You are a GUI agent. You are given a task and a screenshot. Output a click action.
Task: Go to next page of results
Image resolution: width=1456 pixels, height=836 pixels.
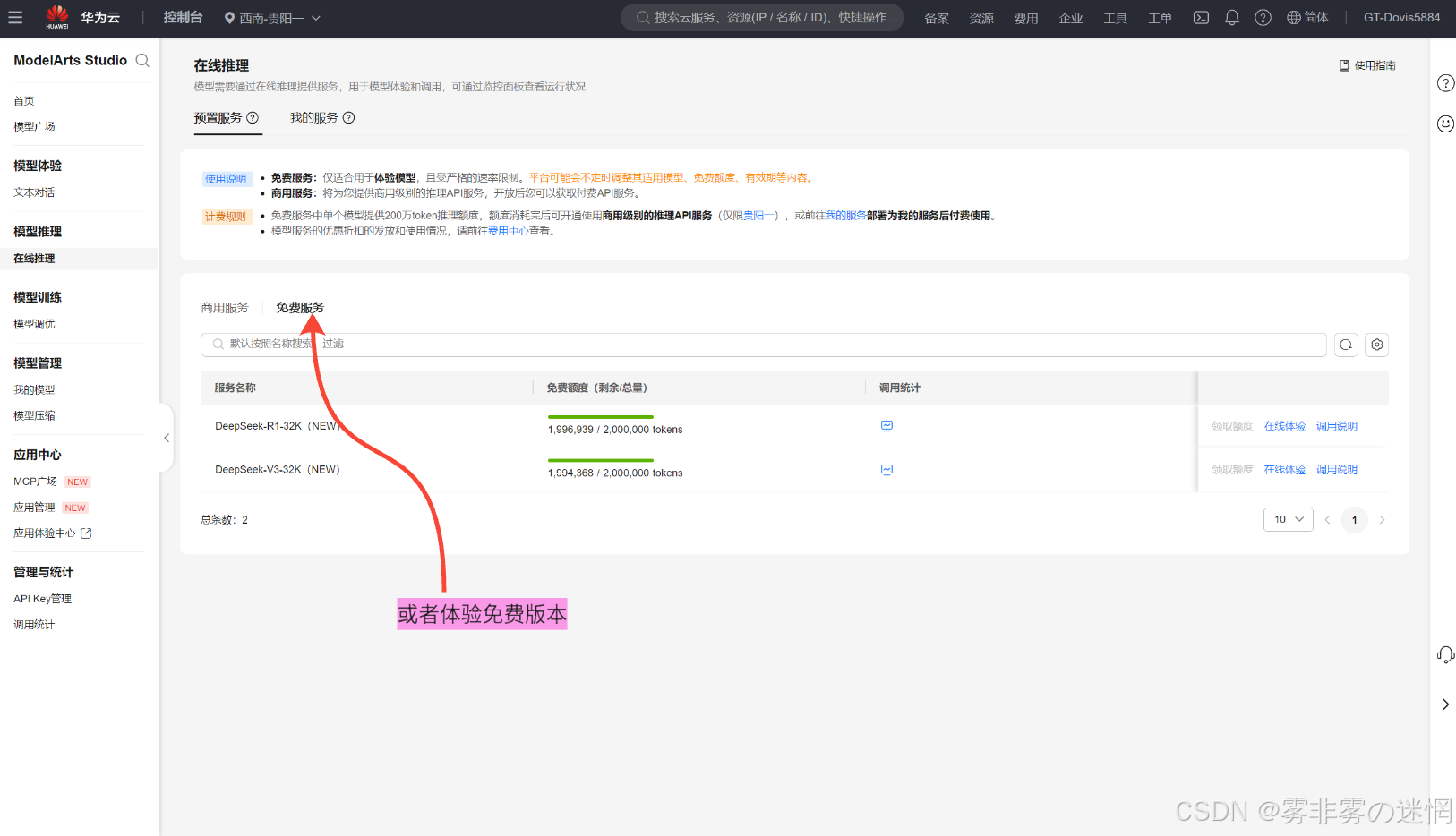click(x=1383, y=520)
